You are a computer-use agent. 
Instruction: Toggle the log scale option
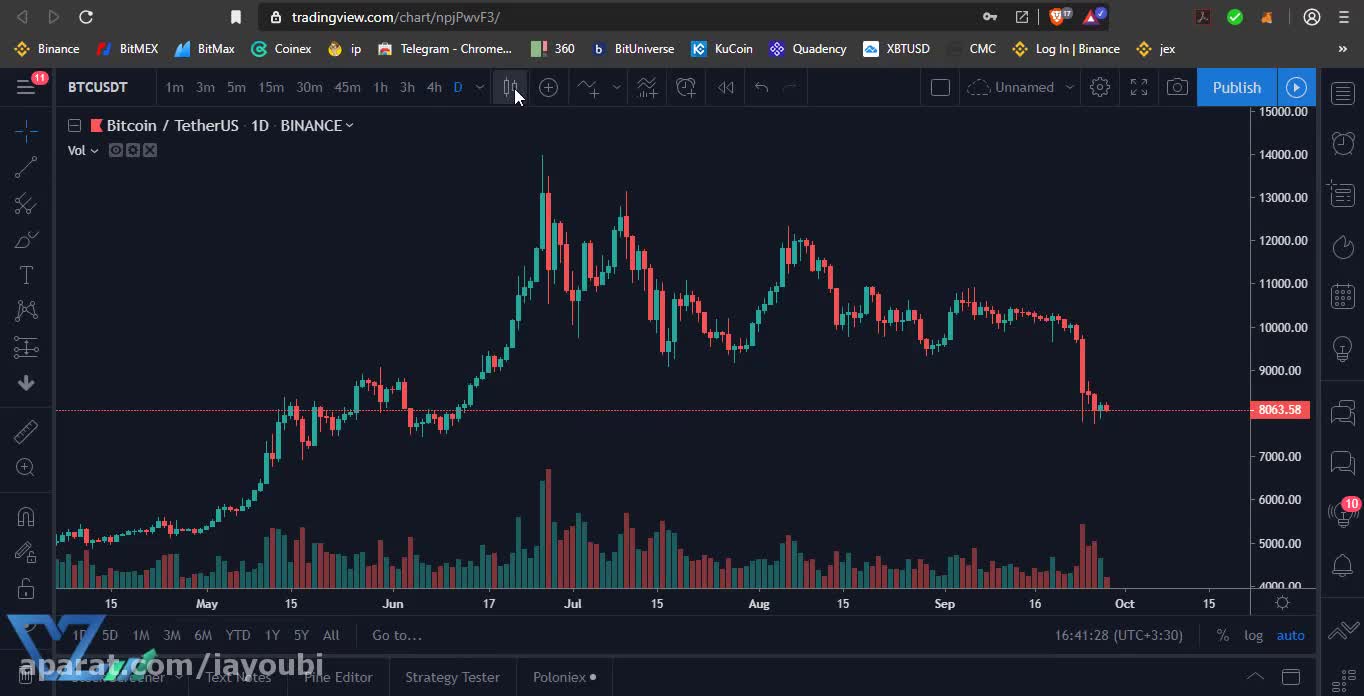pos(1253,635)
